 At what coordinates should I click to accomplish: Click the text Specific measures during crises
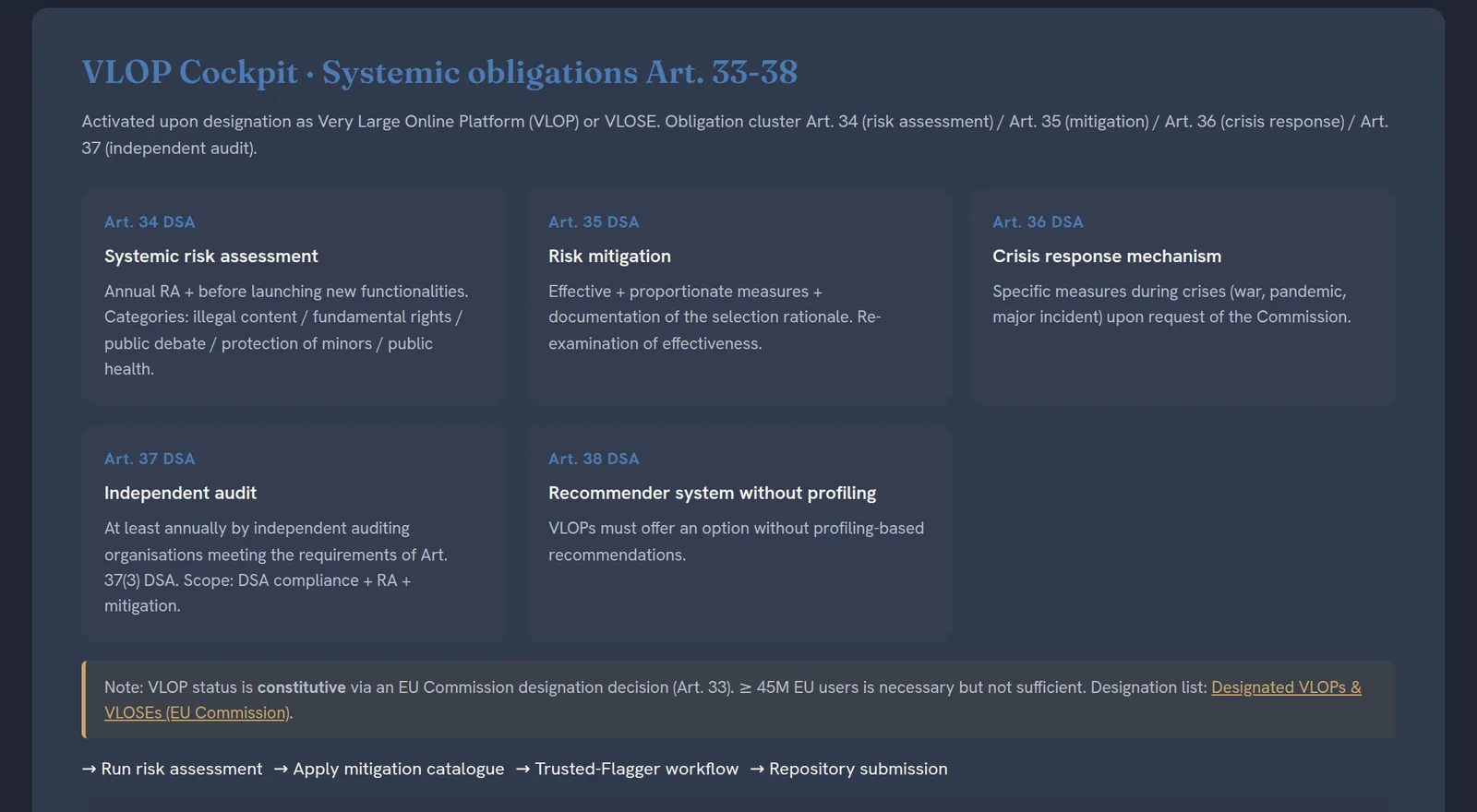pos(1109,292)
